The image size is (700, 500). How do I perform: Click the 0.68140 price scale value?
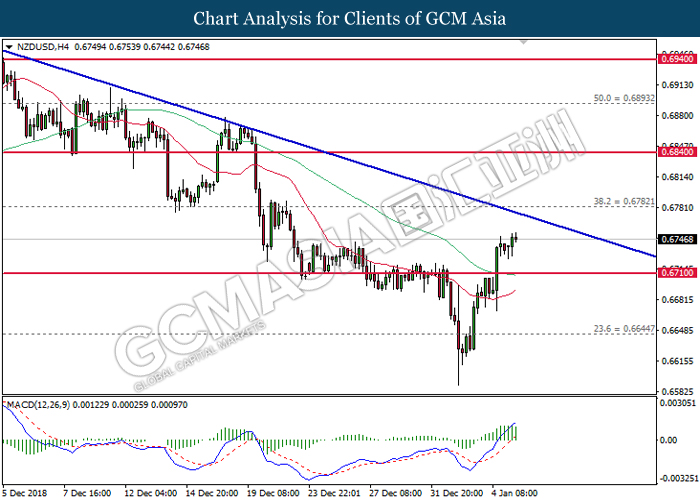coord(679,177)
